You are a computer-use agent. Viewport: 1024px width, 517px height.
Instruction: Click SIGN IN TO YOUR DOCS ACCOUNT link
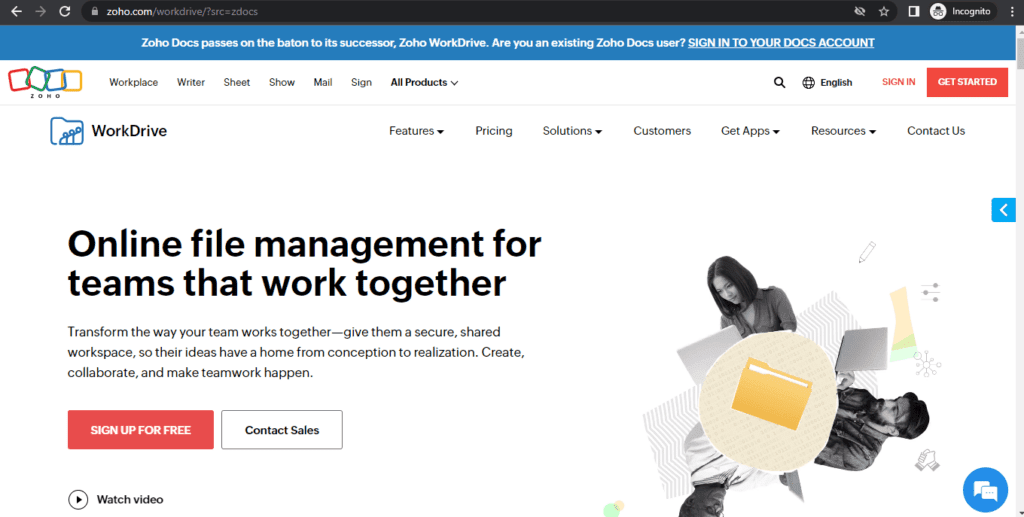coord(781,42)
